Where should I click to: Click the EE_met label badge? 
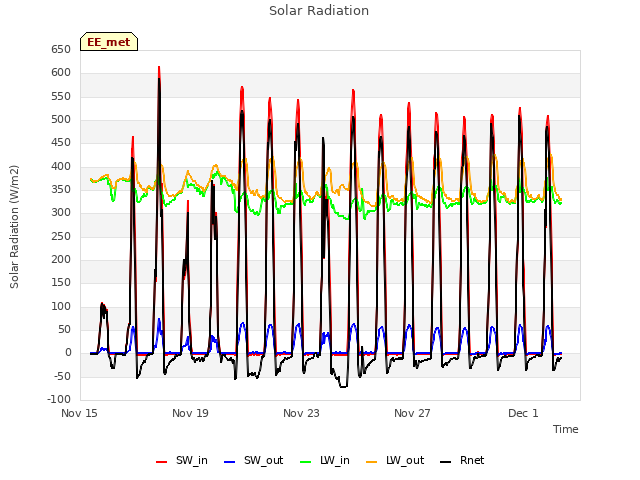109,42
